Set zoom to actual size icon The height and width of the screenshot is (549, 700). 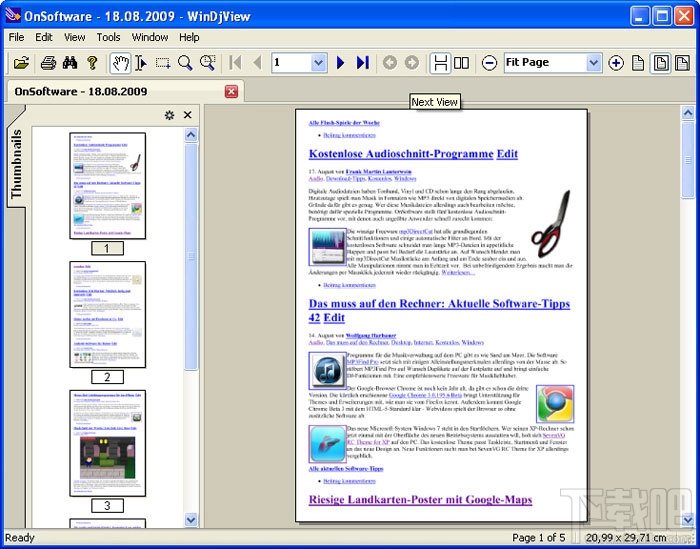point(638,63)
